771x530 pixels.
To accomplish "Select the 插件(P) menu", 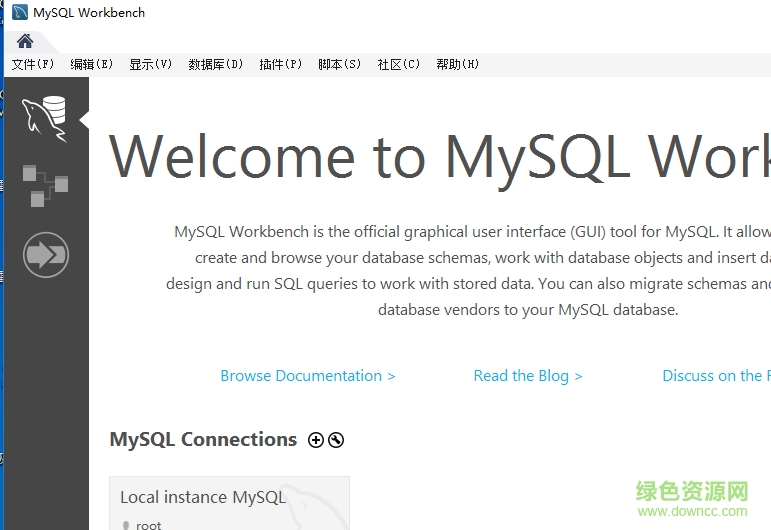I will pos(280,64).
